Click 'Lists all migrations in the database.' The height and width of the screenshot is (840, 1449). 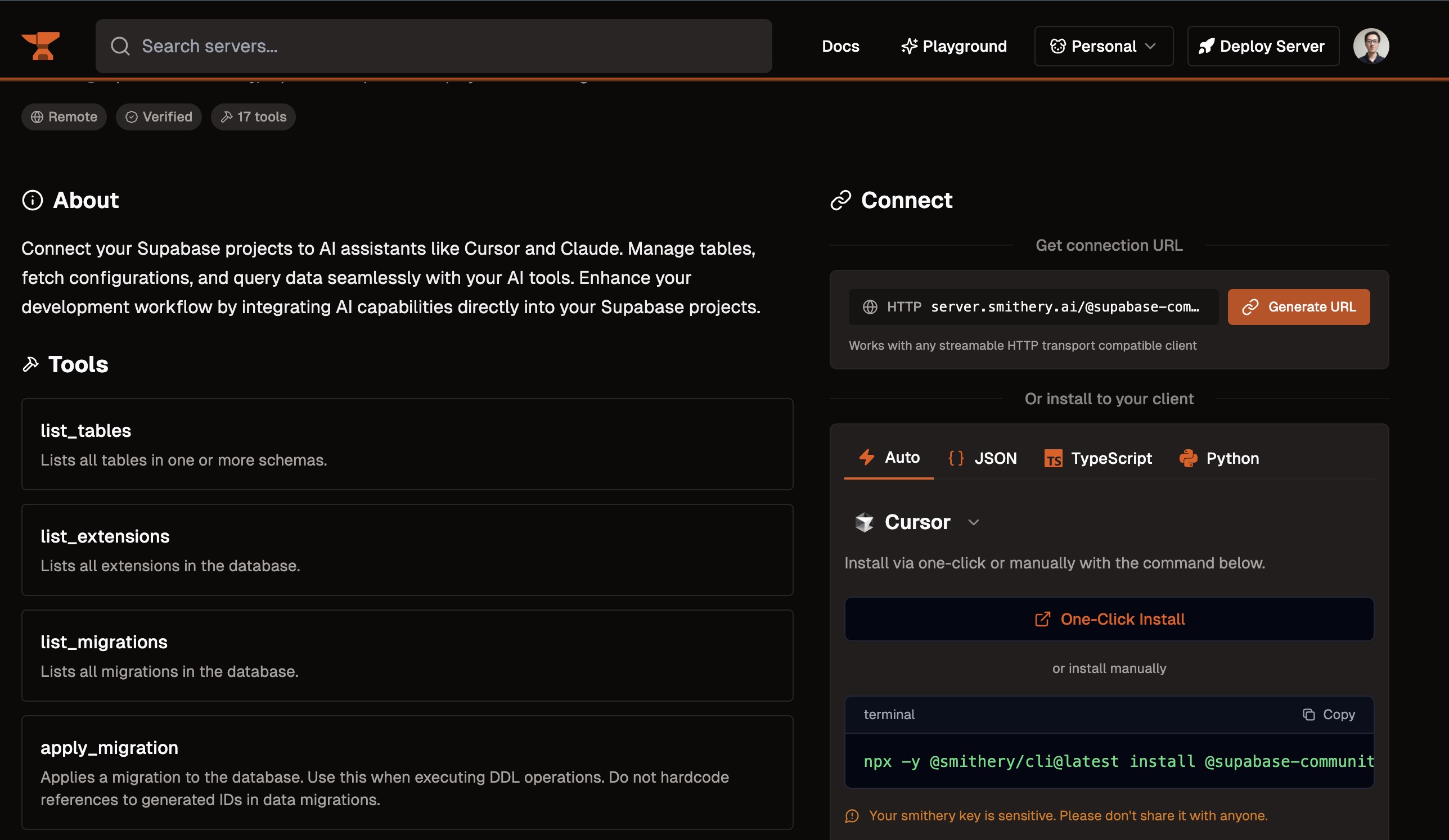tap(169, 672)
